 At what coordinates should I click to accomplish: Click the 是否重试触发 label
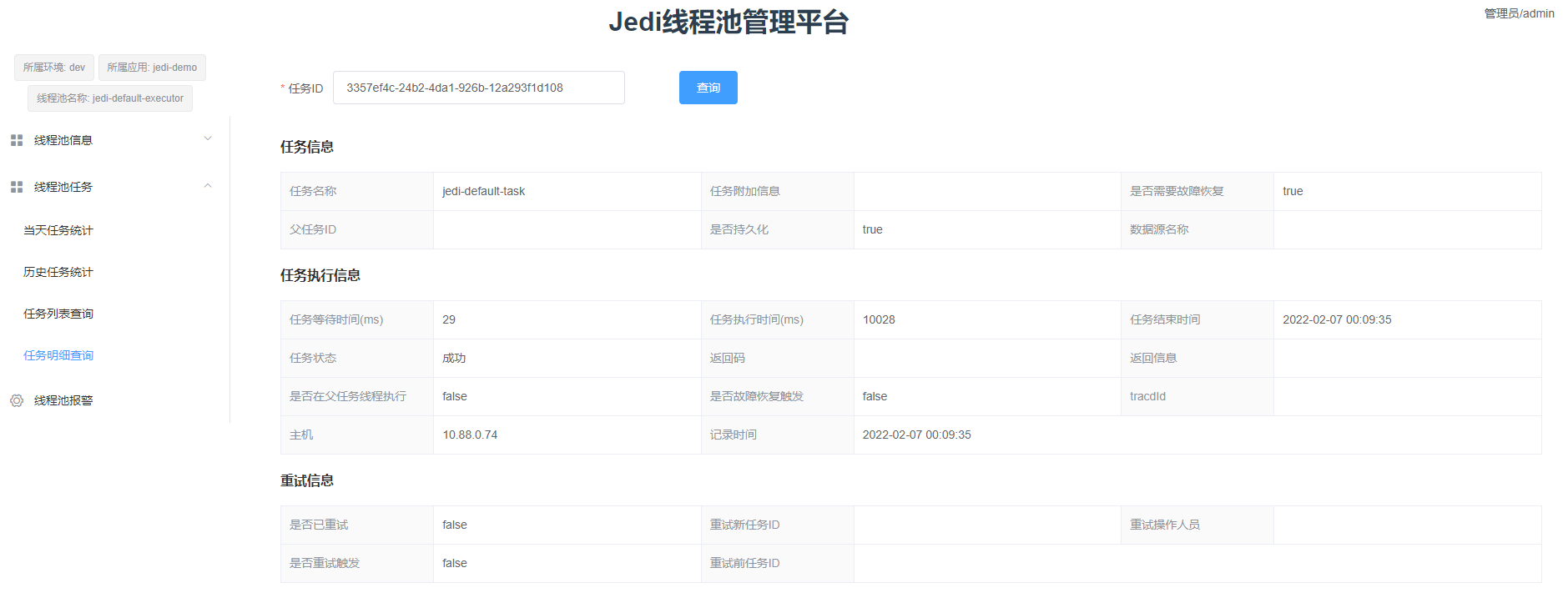[325, 563]
